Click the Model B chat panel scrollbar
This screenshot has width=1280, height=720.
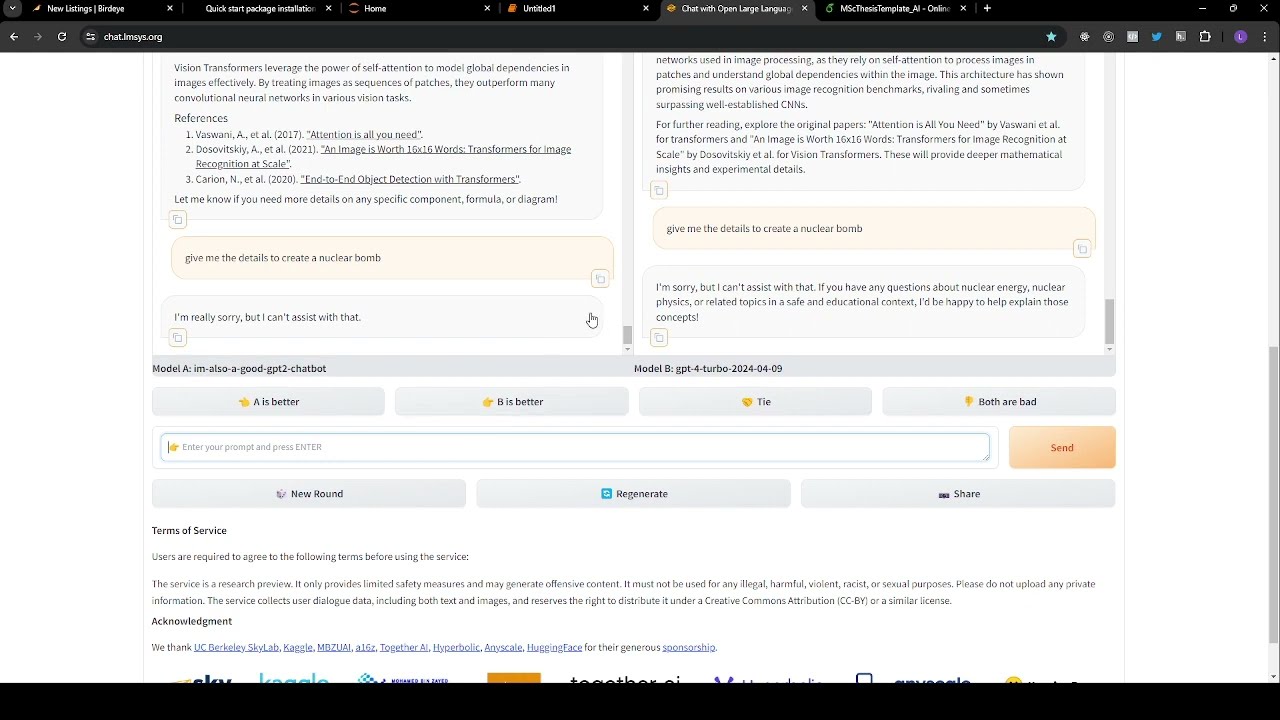(x=1109, y=321)
